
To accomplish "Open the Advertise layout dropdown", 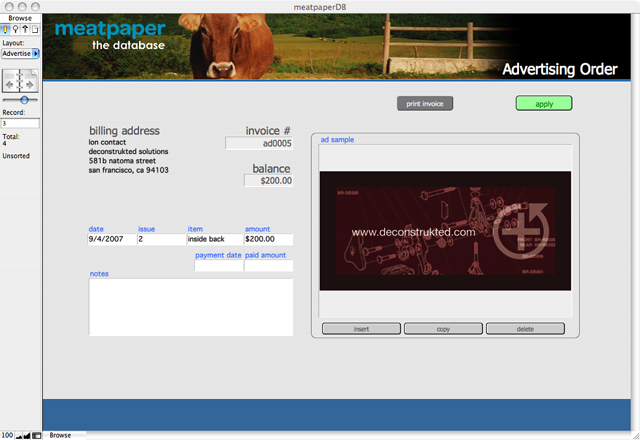I will tap(35, 54).
